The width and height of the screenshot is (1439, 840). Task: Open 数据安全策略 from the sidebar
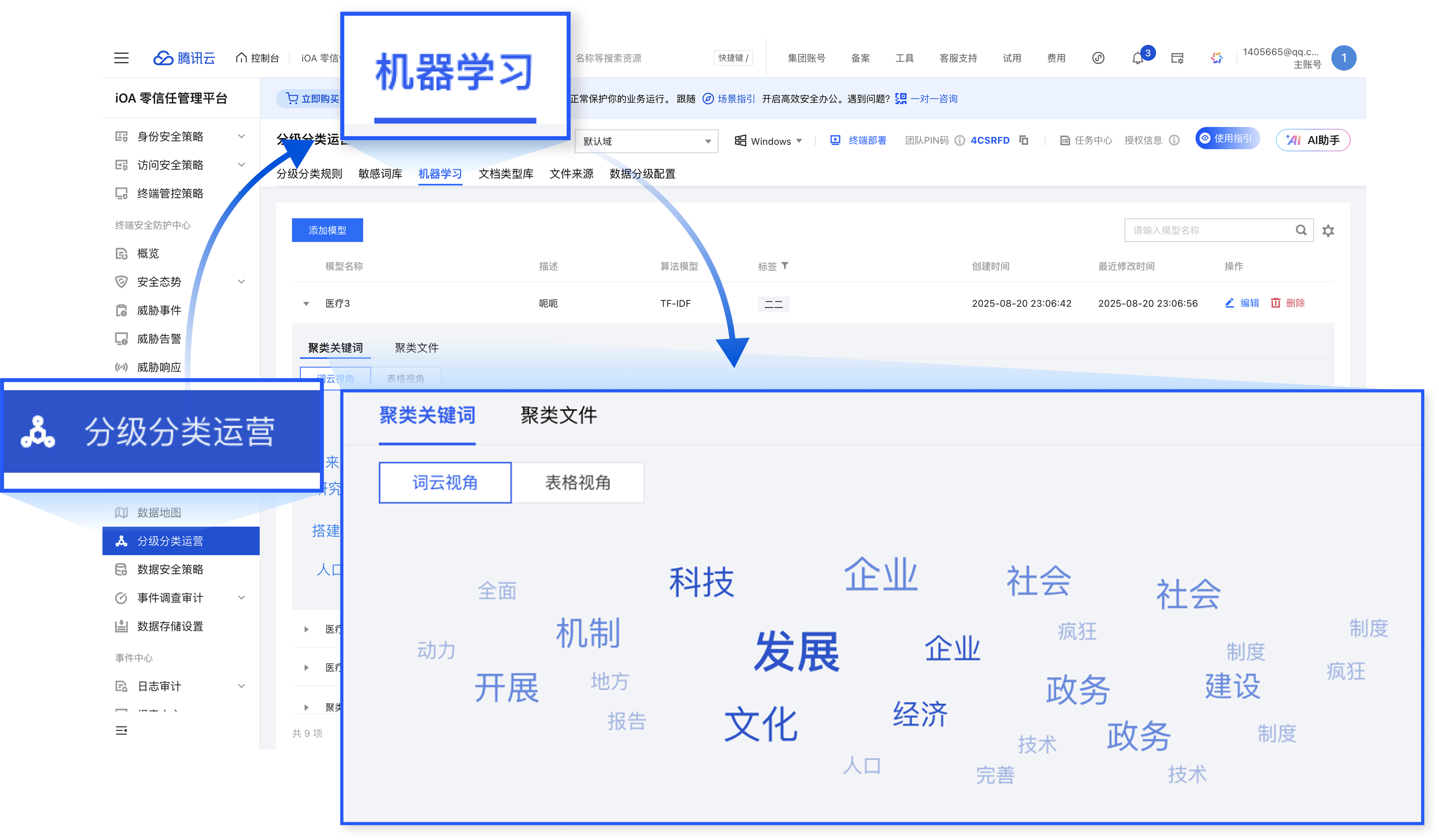[x=171, y=569]
